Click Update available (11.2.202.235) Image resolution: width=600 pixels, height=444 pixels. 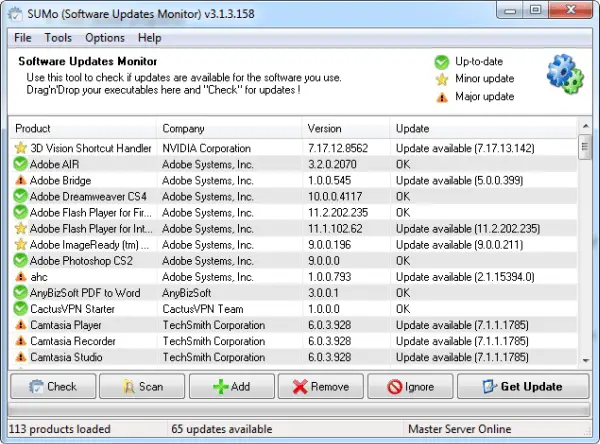coord(468,229)
